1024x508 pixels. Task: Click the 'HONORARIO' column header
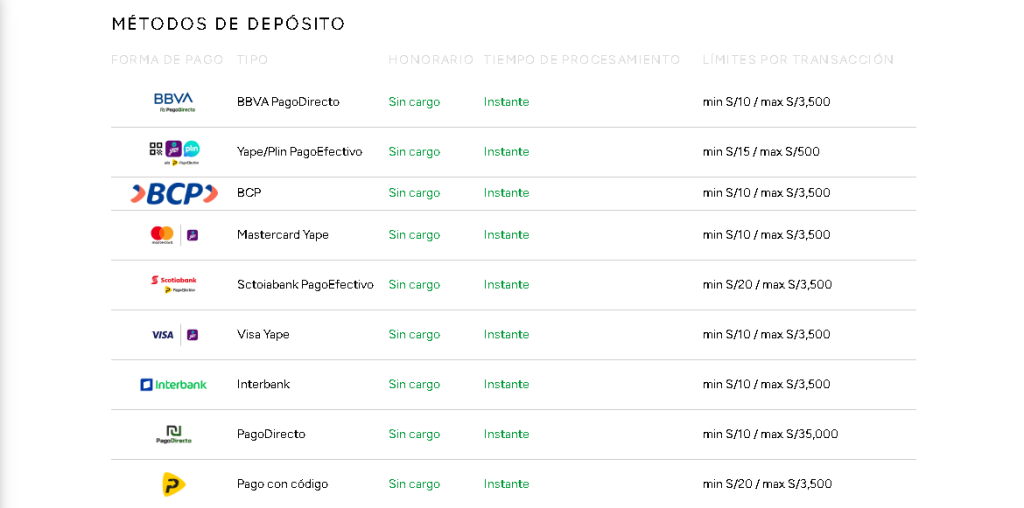click(431, 59)
